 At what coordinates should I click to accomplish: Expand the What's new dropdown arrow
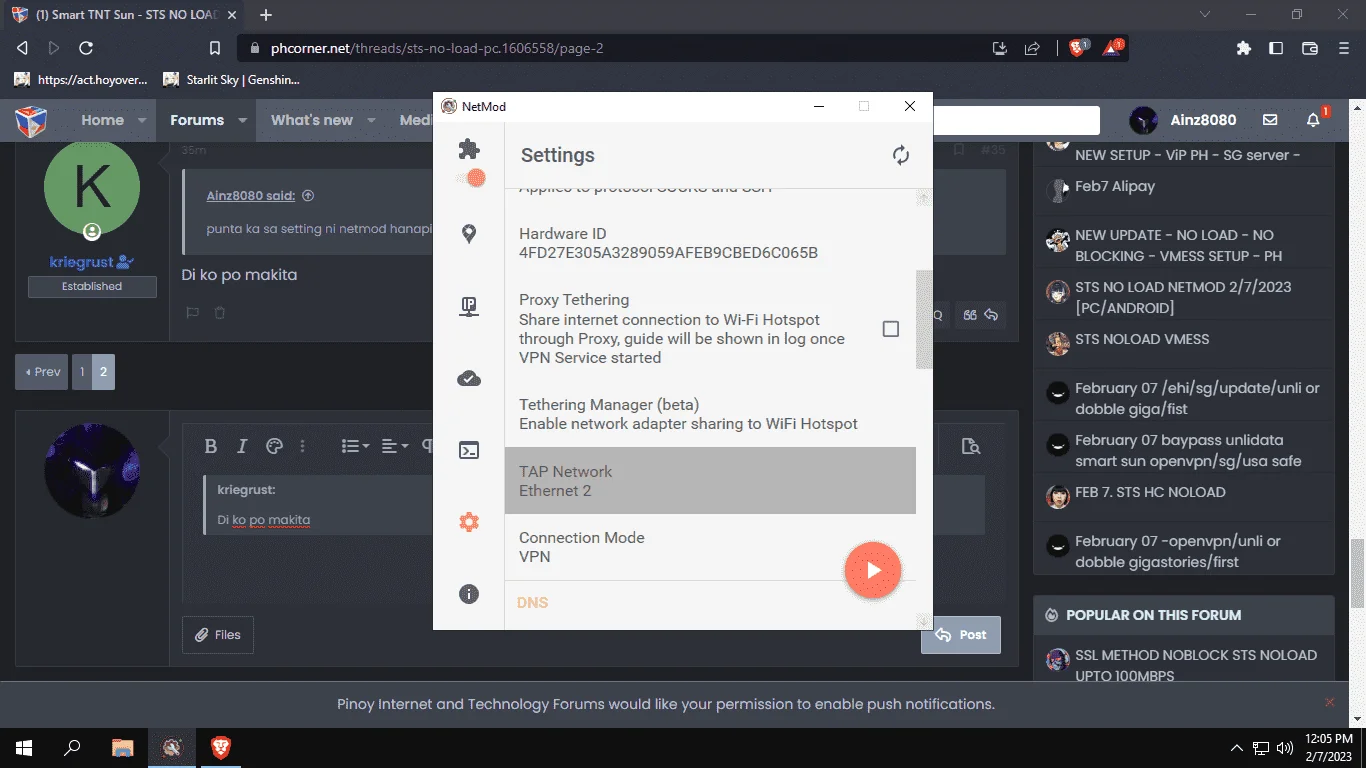point(371,120)
